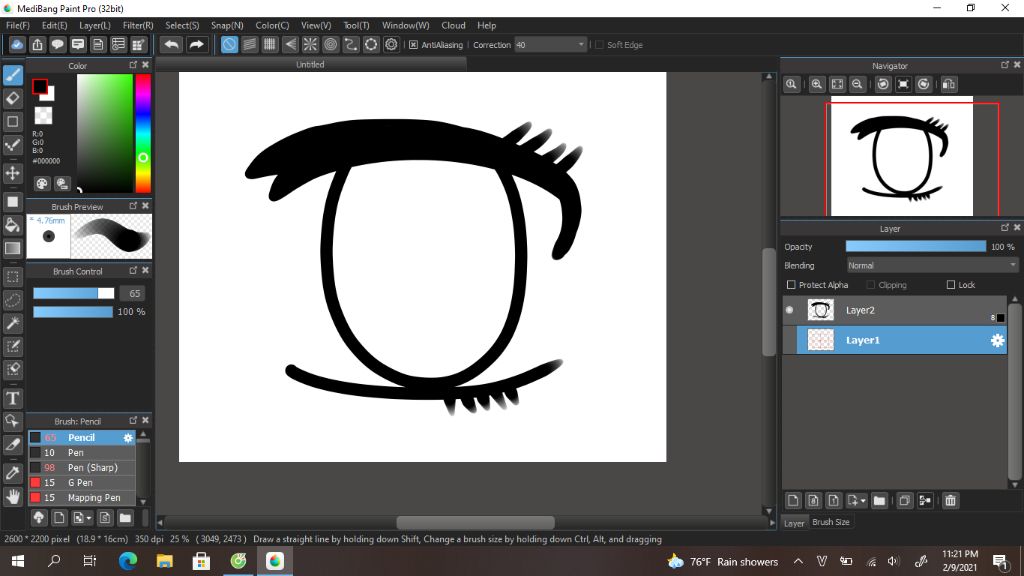Open the Filter(R) menu

(138, 25)
